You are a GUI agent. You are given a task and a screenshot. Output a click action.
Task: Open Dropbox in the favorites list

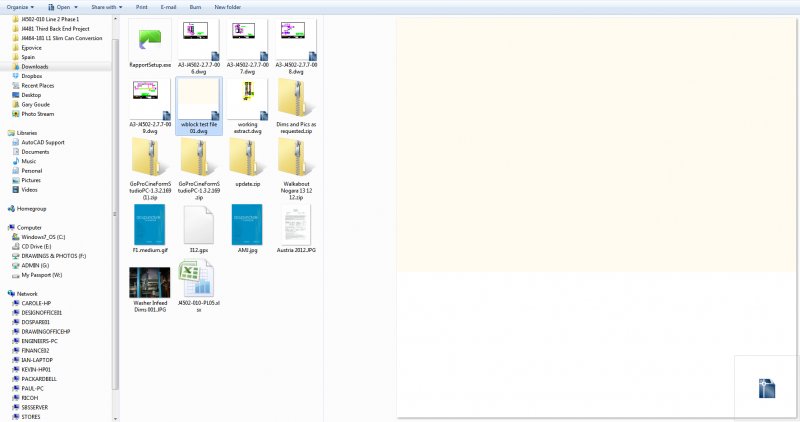[31, 76]
